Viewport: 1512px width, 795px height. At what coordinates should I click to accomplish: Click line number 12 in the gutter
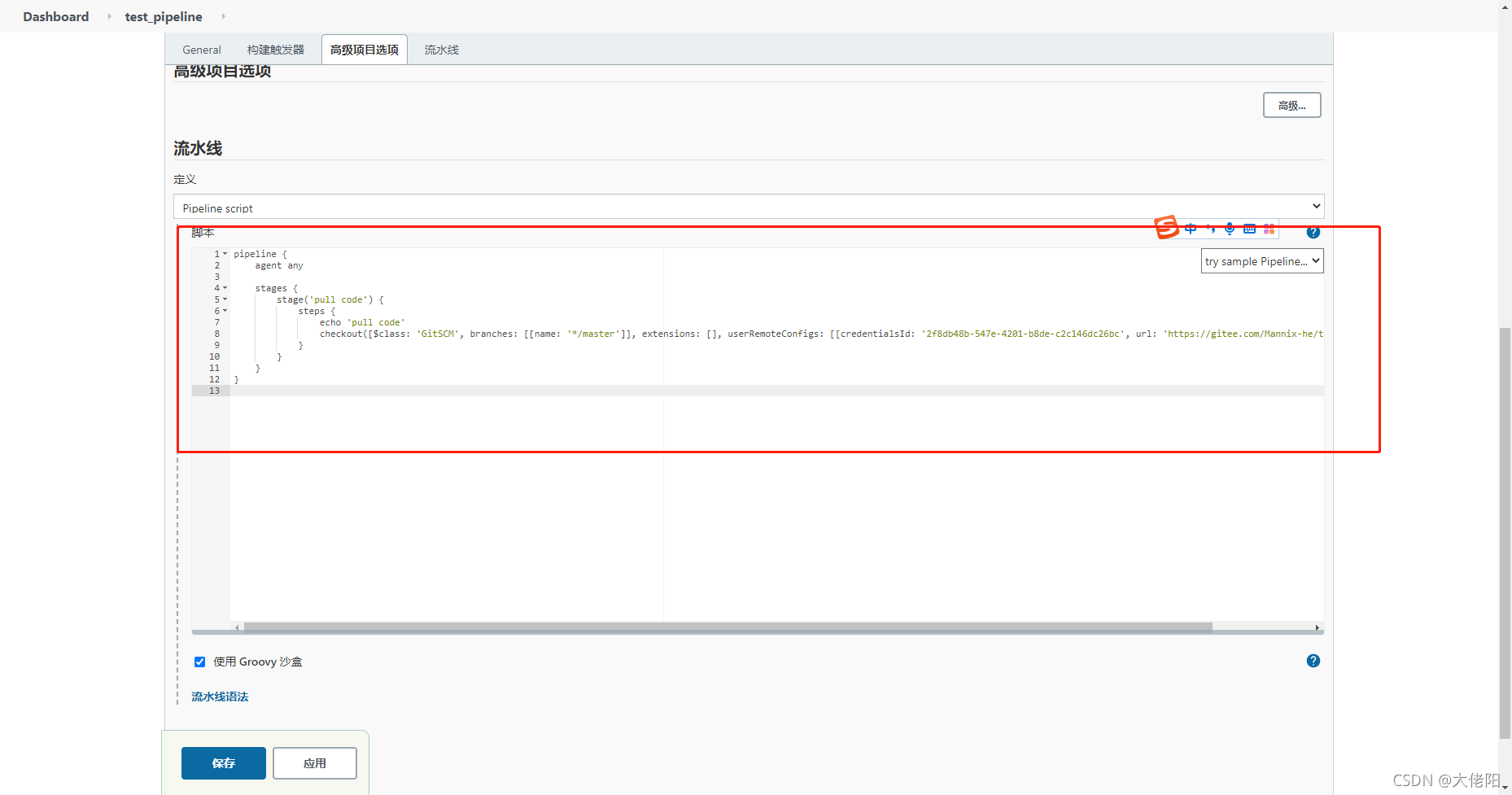click(x=214, y=379)
